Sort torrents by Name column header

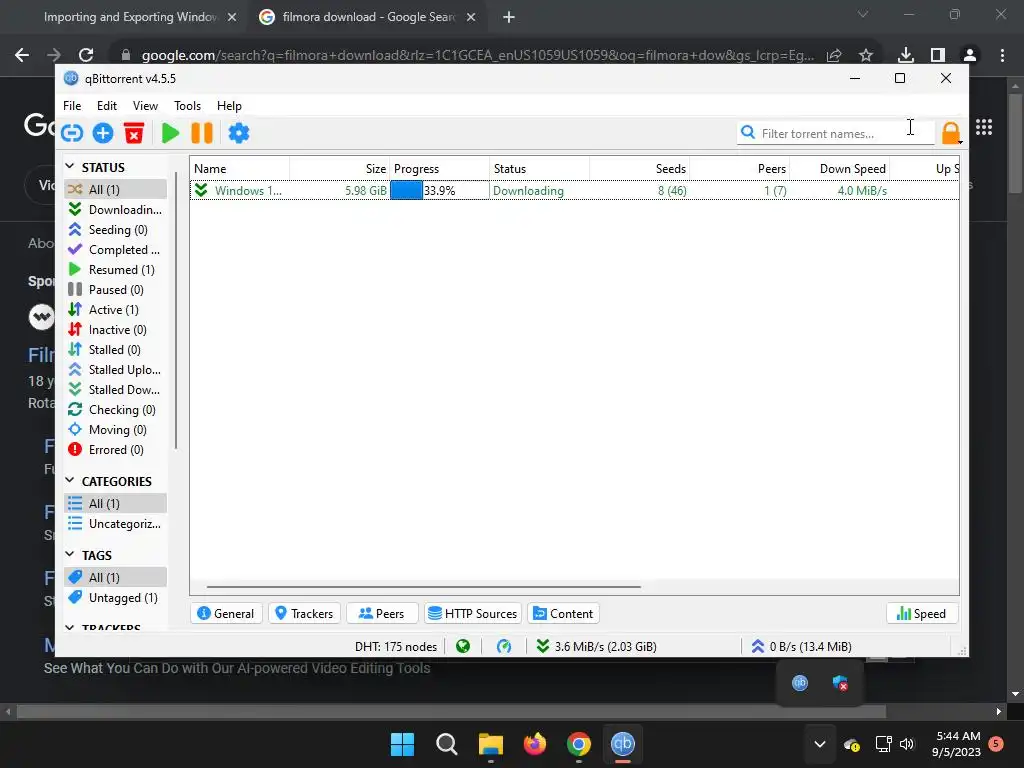[x=239, y=168]
